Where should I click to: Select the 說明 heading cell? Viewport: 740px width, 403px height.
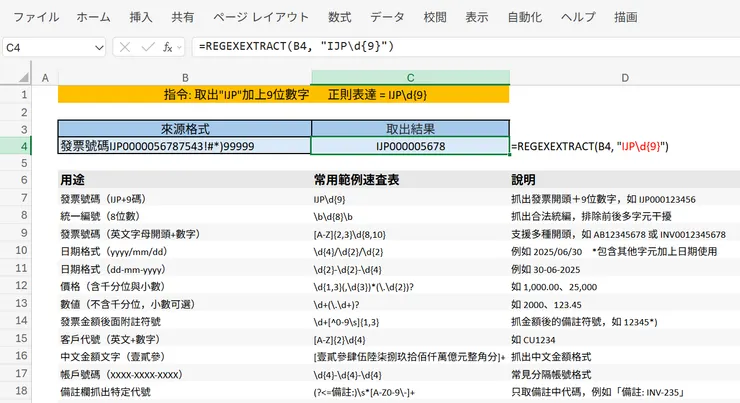625,180
